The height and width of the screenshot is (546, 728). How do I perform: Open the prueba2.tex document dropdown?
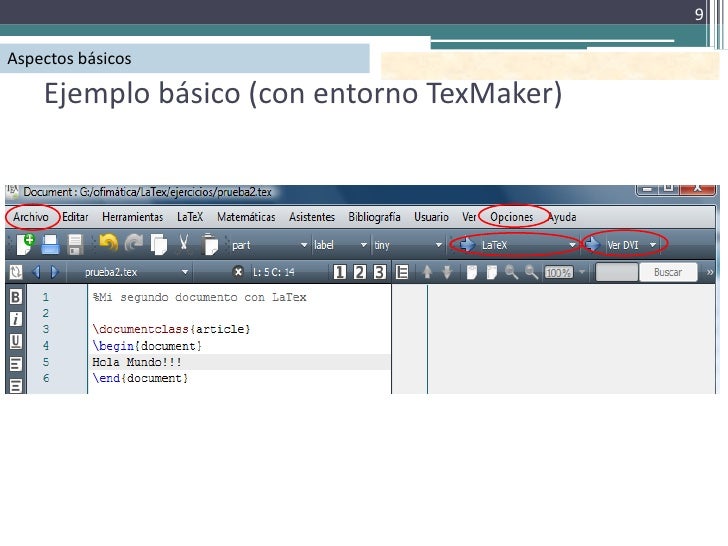185,272
